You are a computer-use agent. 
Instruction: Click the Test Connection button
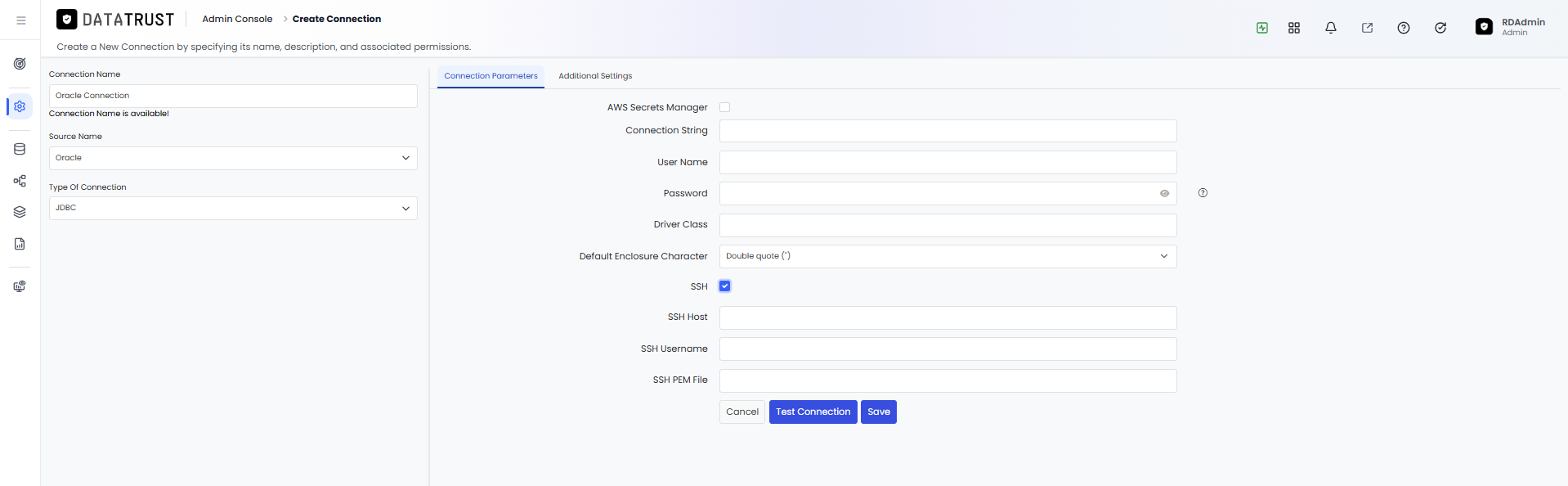tap(813, 412)
